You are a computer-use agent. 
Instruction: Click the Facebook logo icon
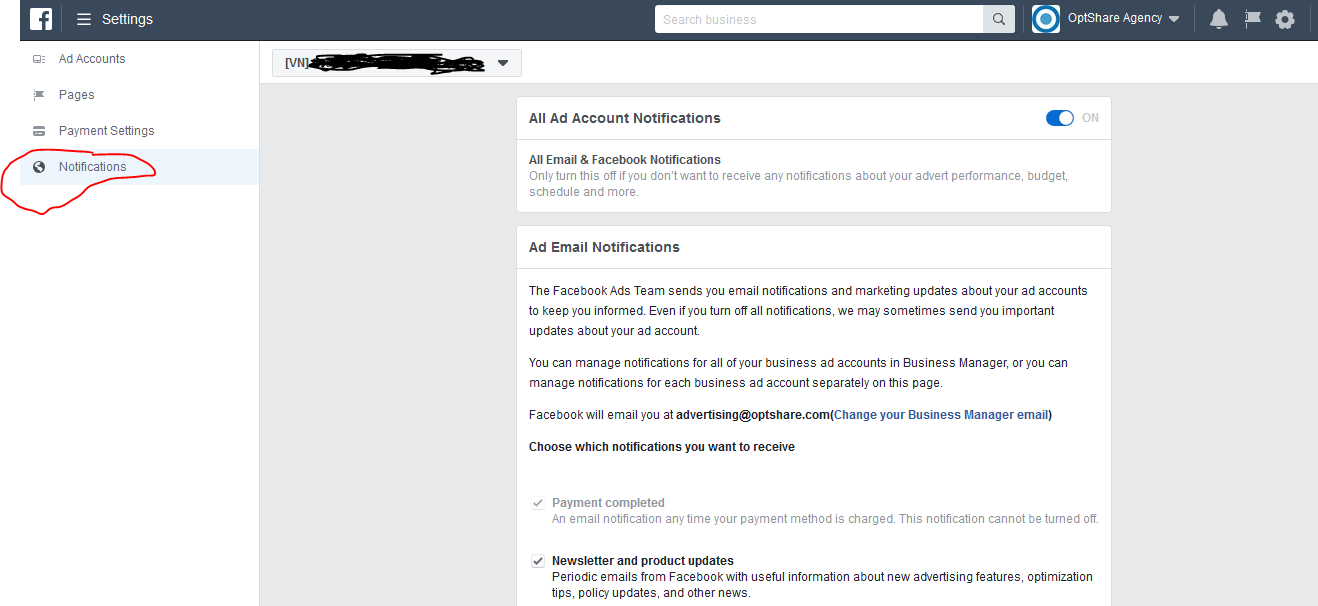coord(41,19)
